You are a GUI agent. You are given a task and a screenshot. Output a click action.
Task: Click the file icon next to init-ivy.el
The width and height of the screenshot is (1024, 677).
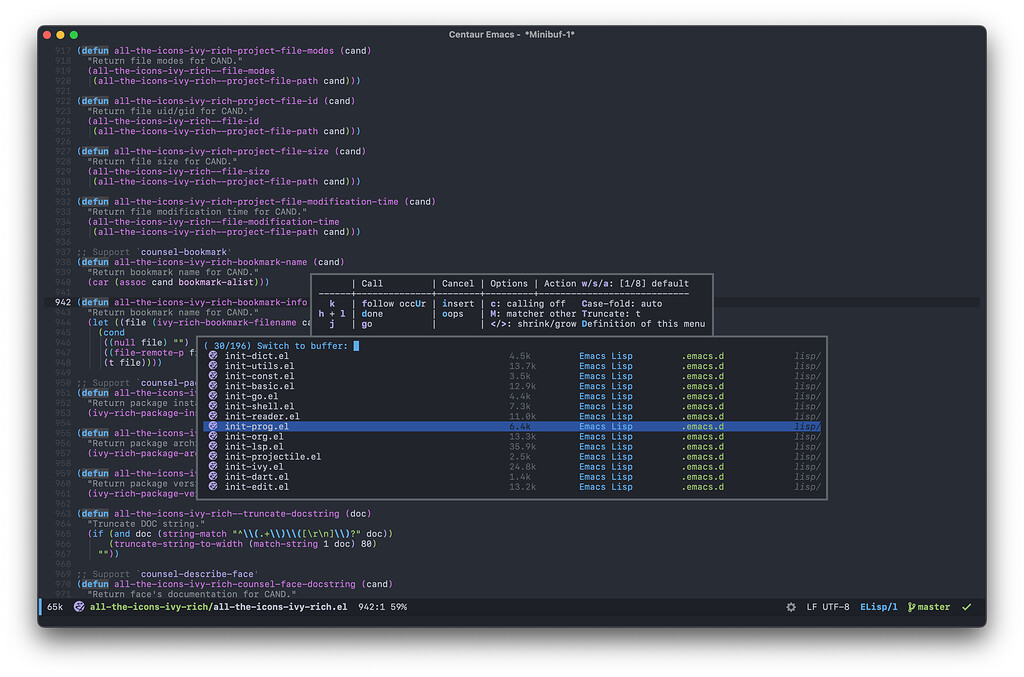[213, 466]
